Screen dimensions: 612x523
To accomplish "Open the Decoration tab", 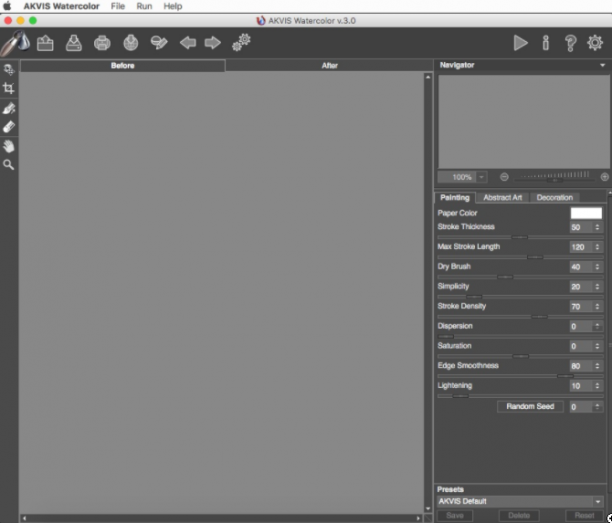I will tap(554, 197).
